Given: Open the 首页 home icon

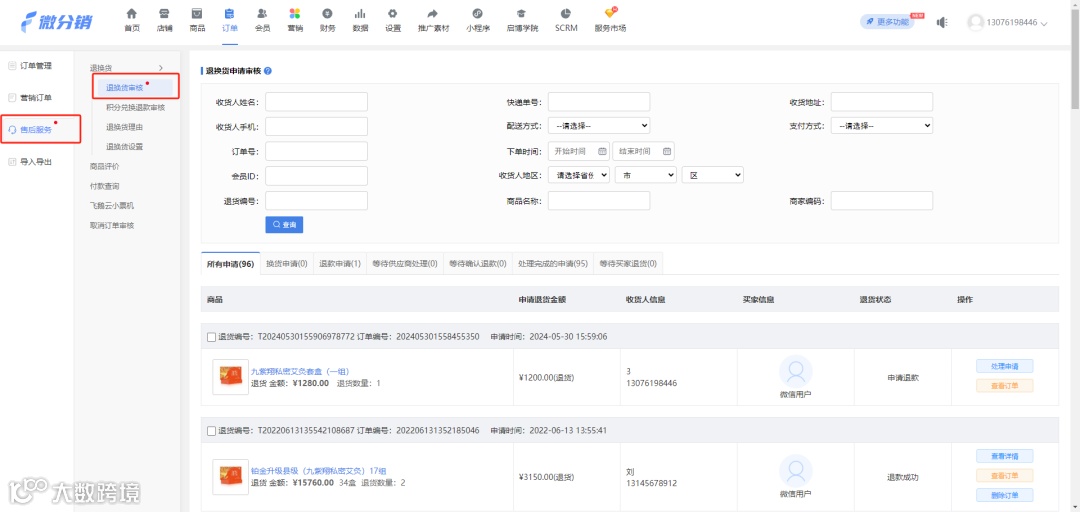Looking at the screenshot, I should (132, 14).
